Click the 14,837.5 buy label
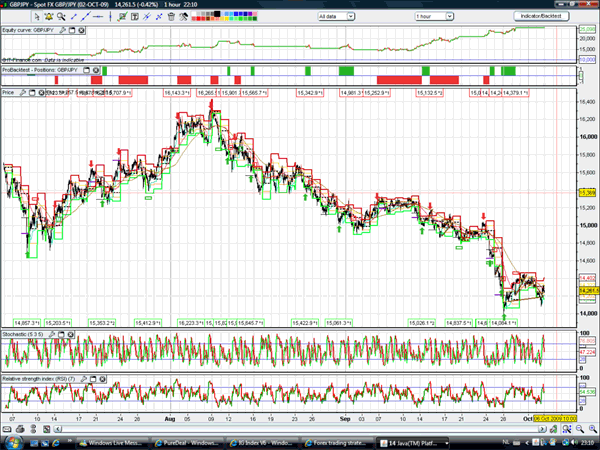 (x=459, y=323)
